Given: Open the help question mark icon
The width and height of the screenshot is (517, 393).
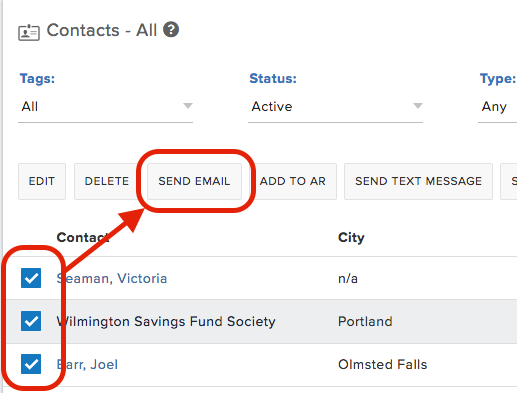Looking at the screenshot, I should point(171,30).
